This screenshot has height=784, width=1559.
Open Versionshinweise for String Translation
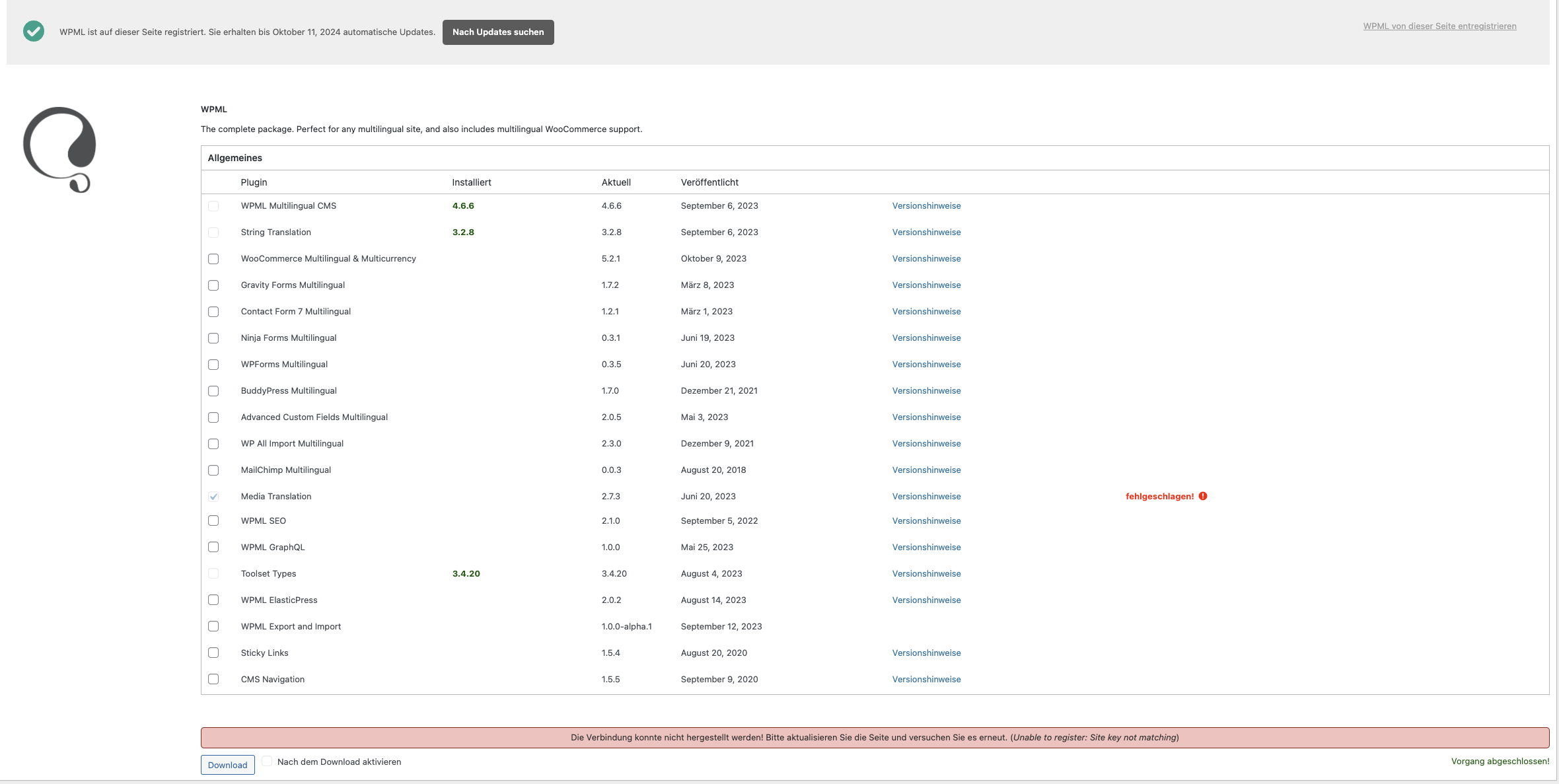tap(926, 232)
